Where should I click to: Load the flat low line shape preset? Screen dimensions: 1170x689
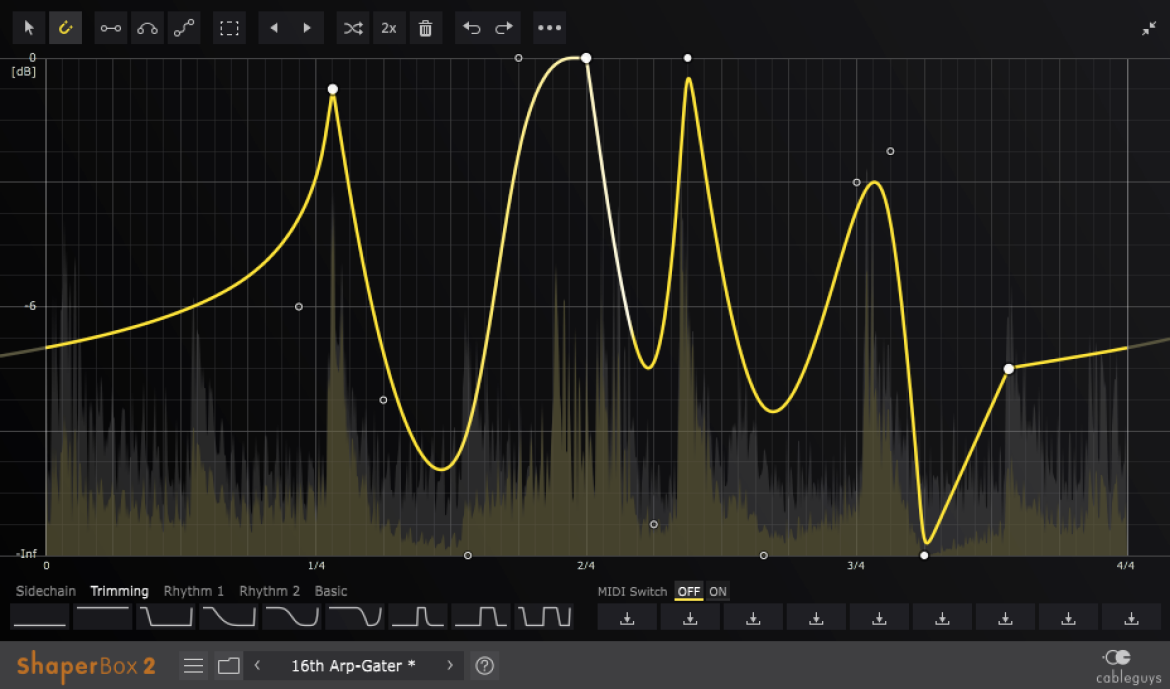[40, 617]
